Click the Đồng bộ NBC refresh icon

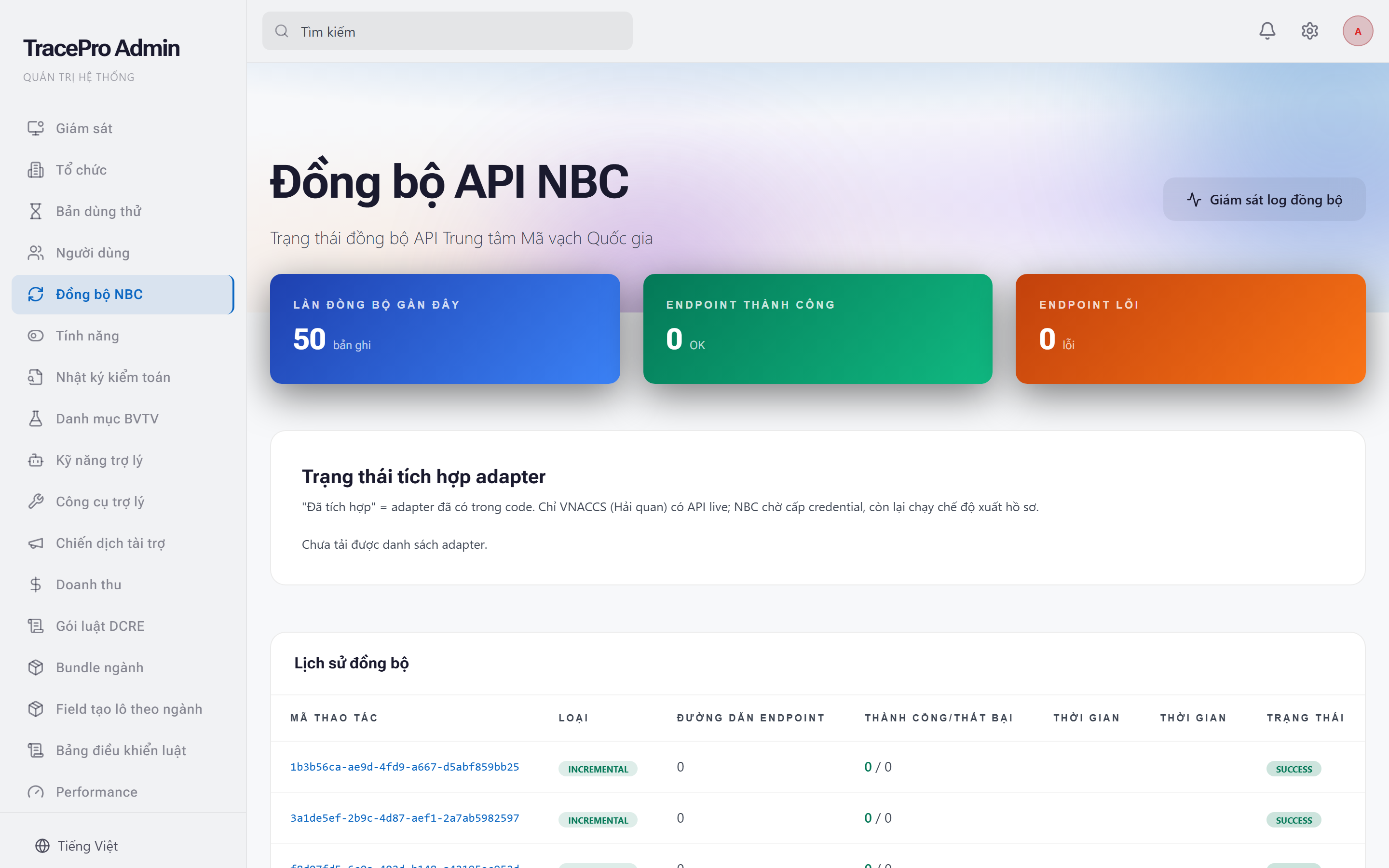click(x=36, y=294)
